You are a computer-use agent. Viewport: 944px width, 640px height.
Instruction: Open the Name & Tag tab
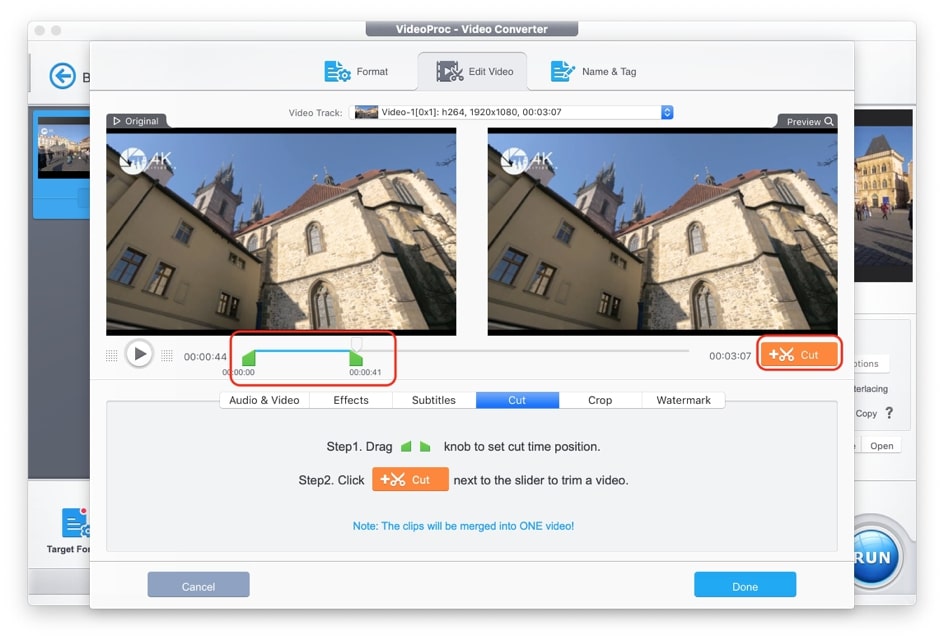click(x=593, y=72)
